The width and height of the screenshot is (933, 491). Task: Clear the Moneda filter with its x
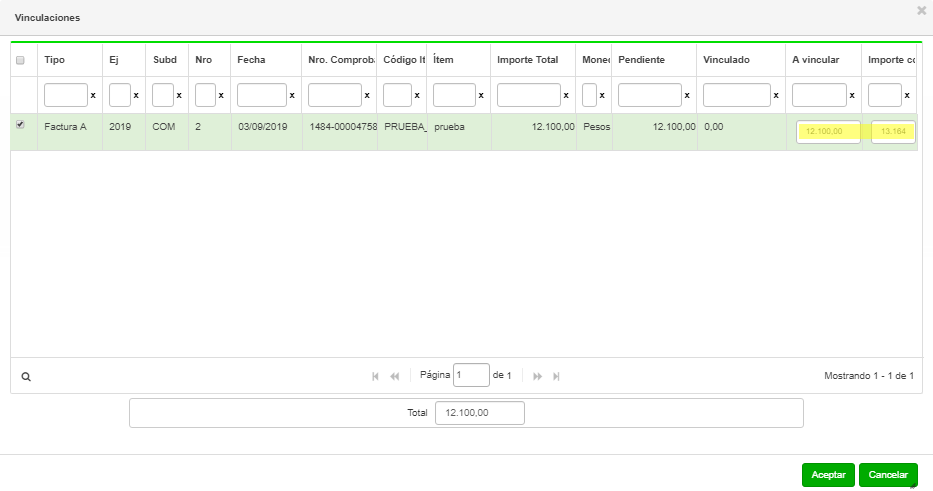coord(602,95)
